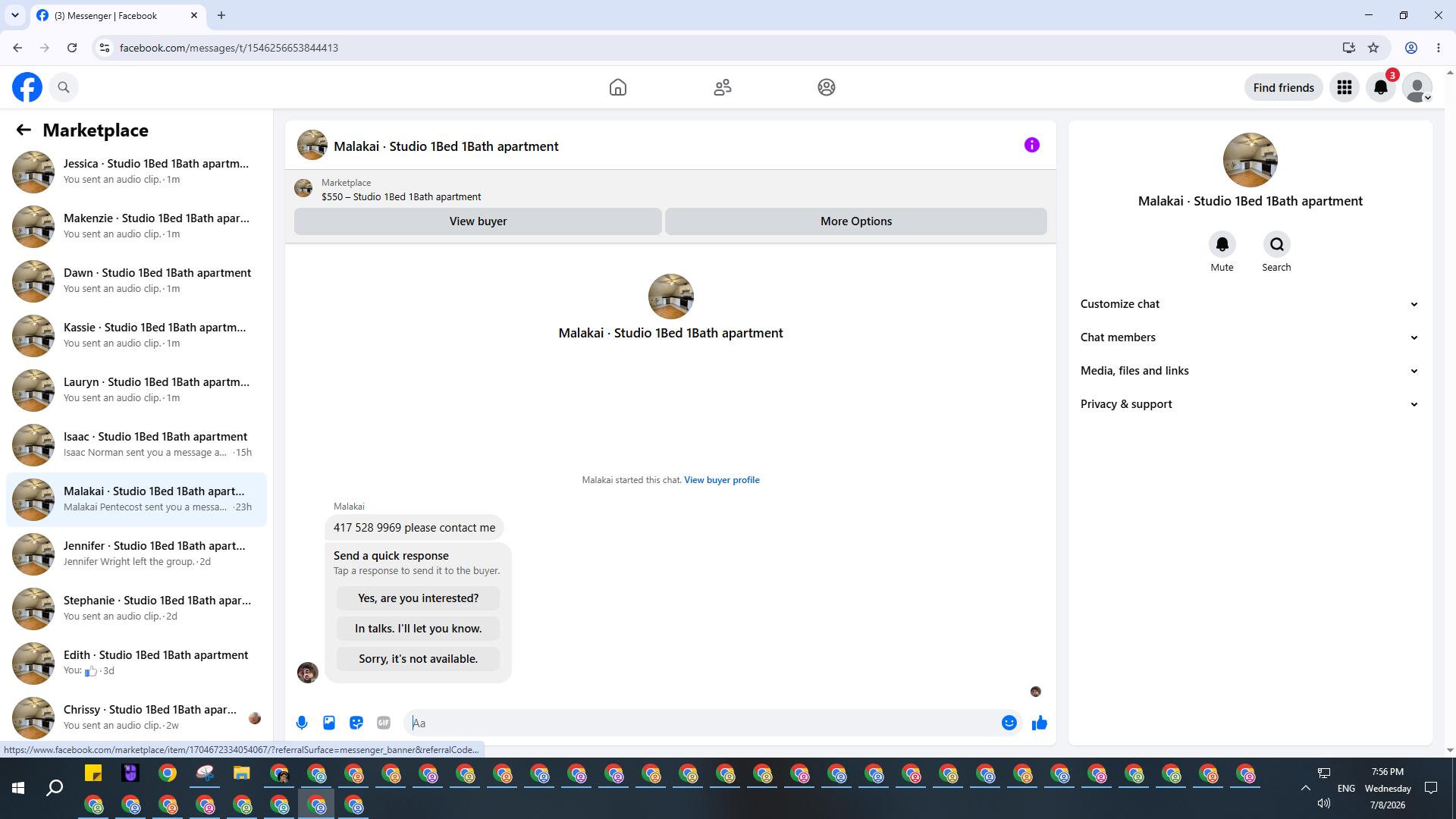This screenshot has height=819, width=1456.
Task: Open the Facebook home logo
Action: pyautogui.click(x=27, y=87)
